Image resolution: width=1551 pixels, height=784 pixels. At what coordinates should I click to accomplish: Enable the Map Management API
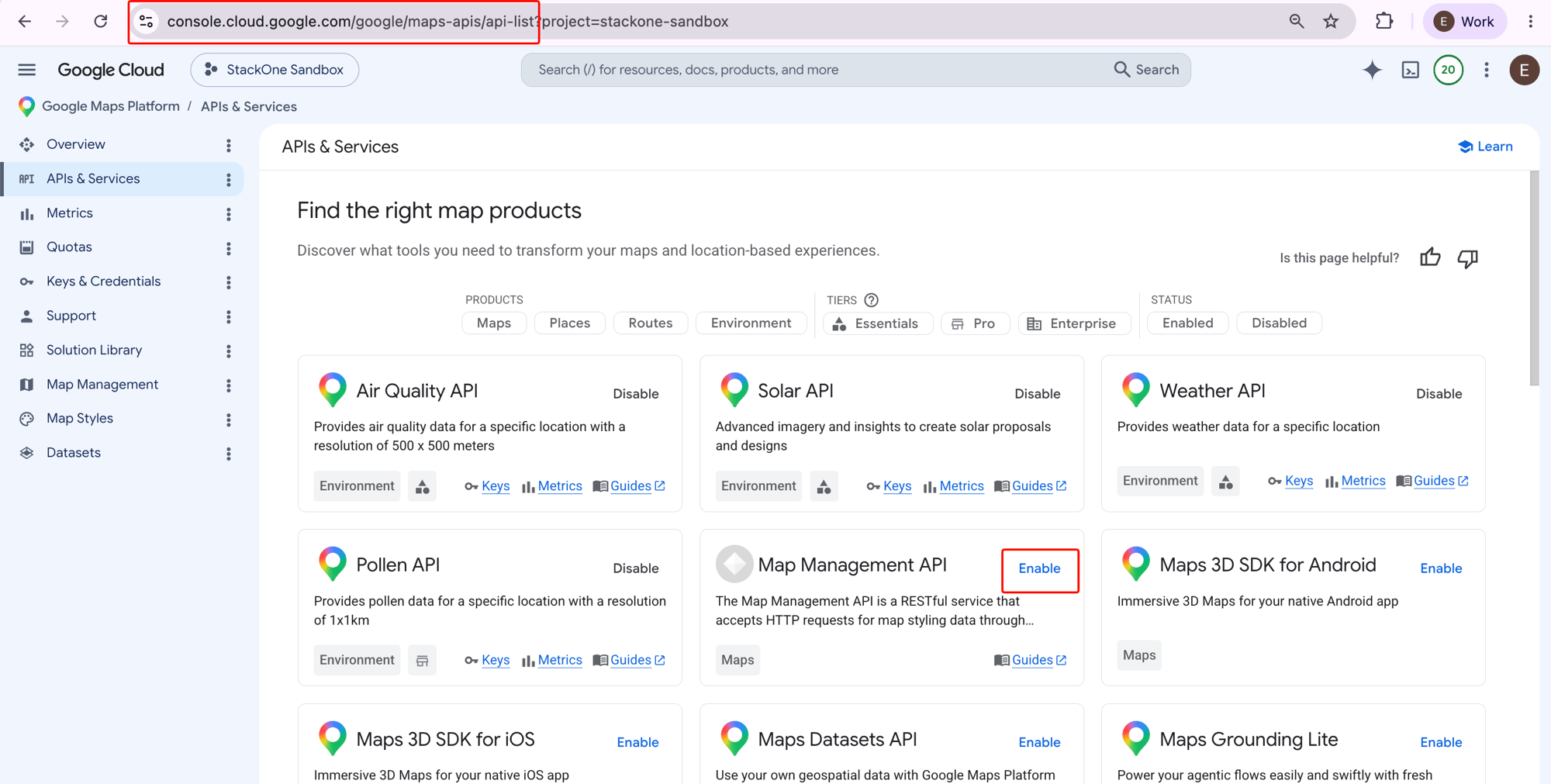(1039, 568)
